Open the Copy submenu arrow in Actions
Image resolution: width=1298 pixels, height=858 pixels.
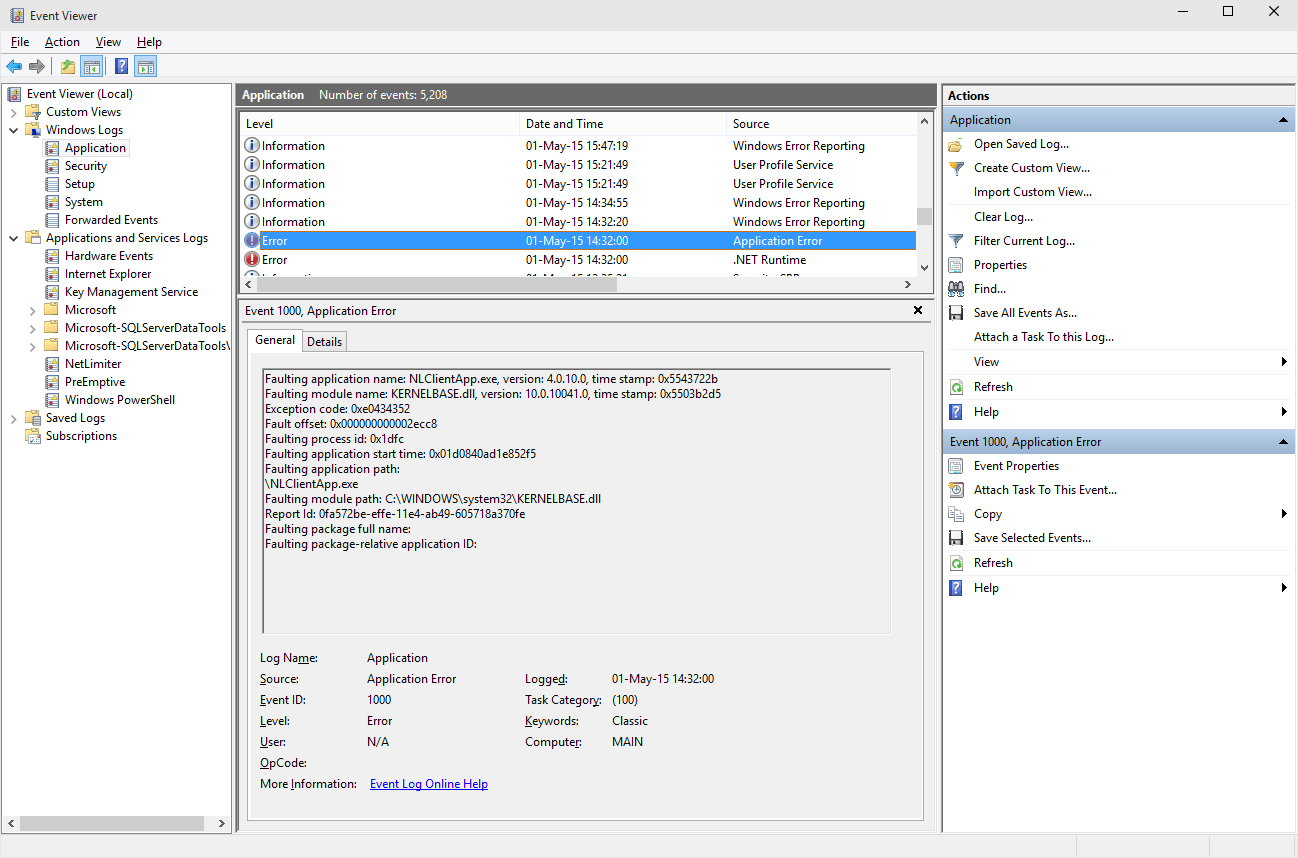[1284, 514]
